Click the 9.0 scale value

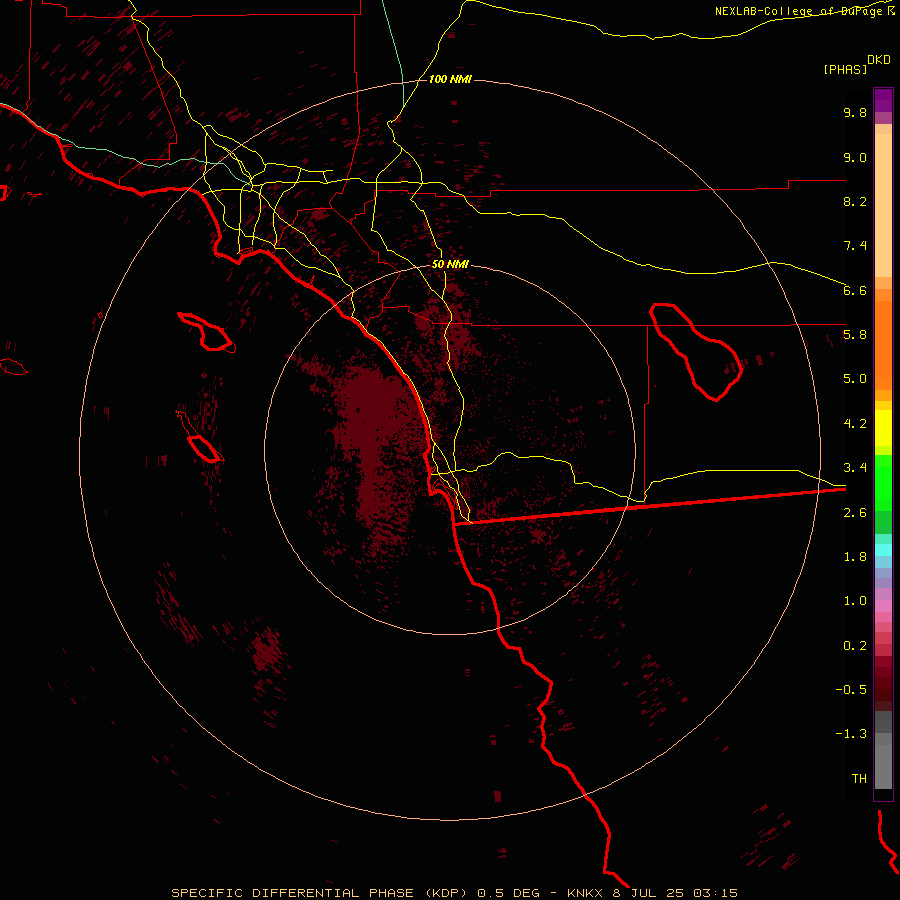[855, 157]
